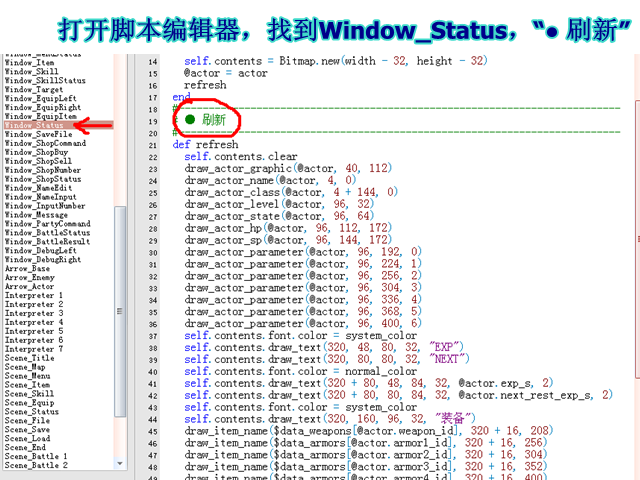Image resolution: width=640 pixels, height=480 pixels.
Task: Select Window_NameInput script entry
Action: coord(40,197)
